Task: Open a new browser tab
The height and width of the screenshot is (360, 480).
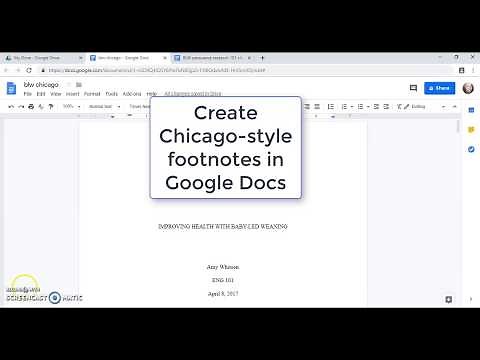Action: coord(262,58)
